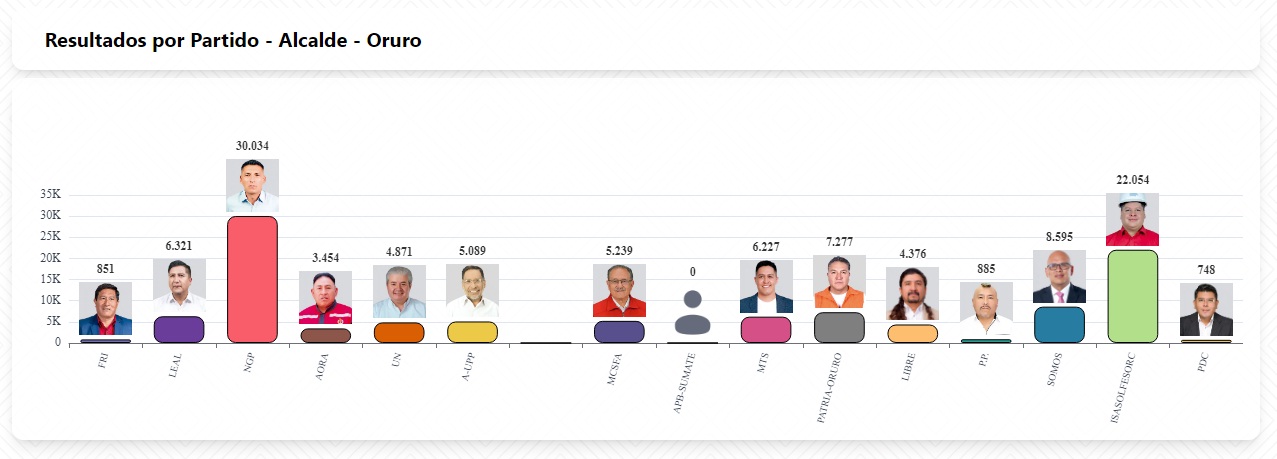1277x459 pixels.
Task: Open the SOMOS candidate photo
Action: pos(1059,276)
